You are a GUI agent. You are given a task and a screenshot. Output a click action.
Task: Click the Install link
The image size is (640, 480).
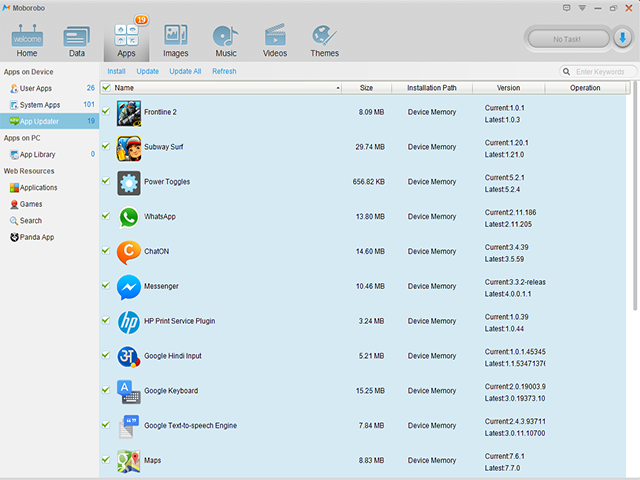click(116, 71)
